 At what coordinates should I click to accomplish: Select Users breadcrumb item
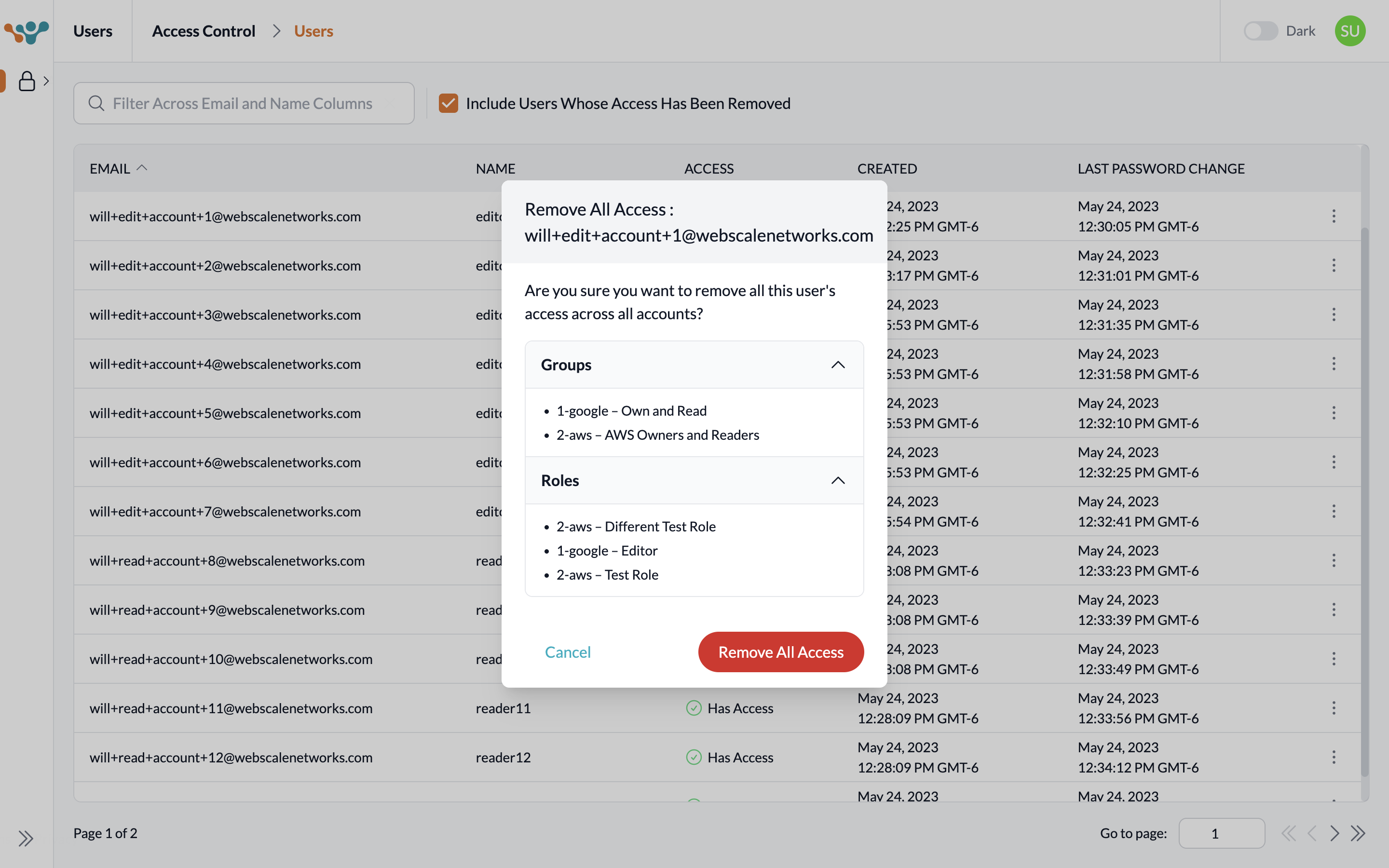pos(313,31)
